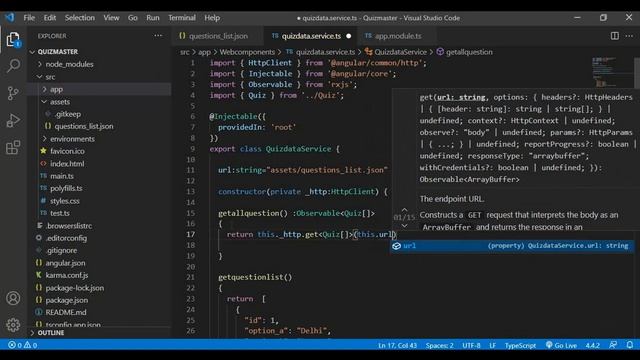Change UTF-8 encoding in status bar

tap(471, 345)
